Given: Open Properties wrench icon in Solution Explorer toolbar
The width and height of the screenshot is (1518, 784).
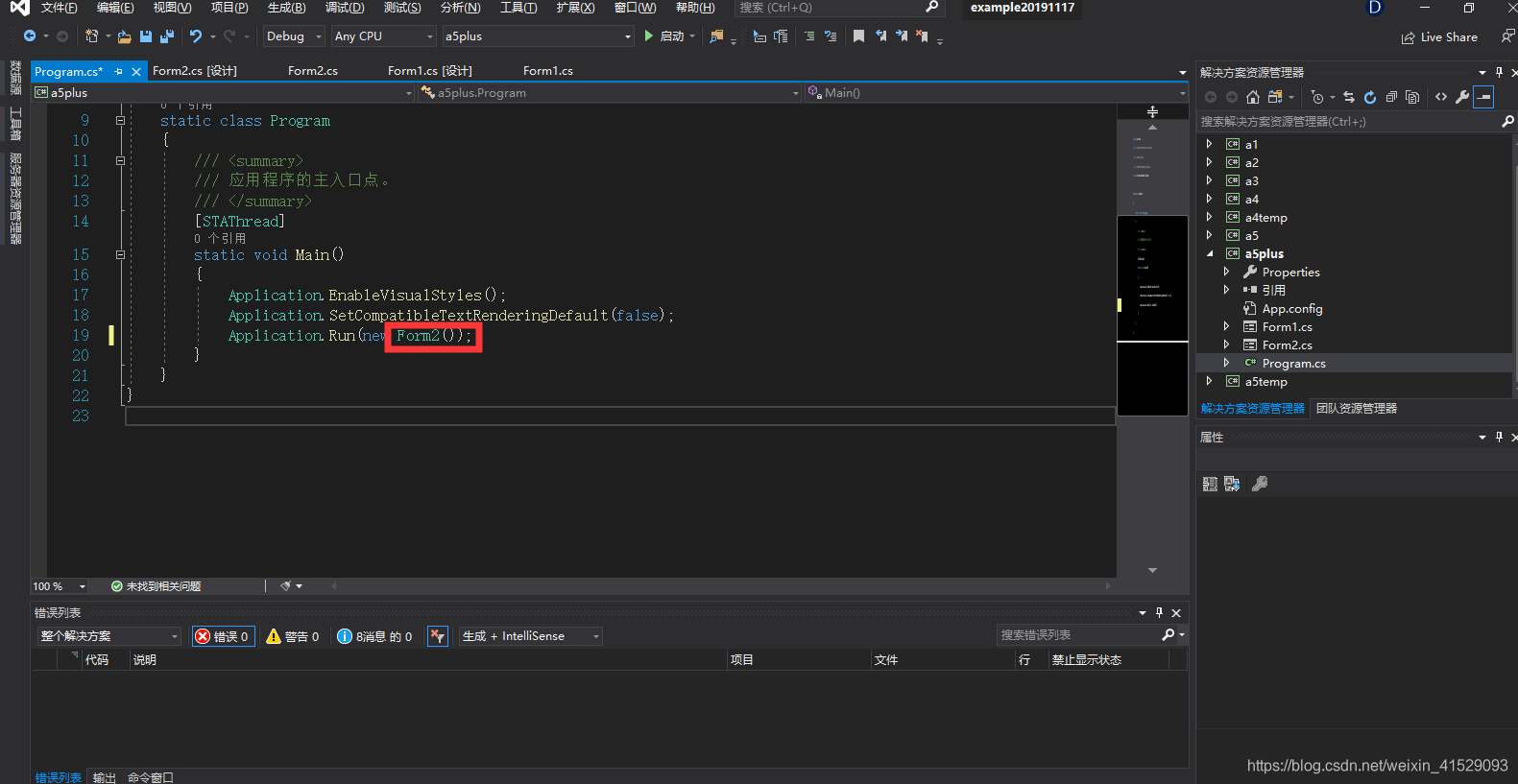Looking at the screenshot, I should pyautogui.click(x=1462, y=97).
